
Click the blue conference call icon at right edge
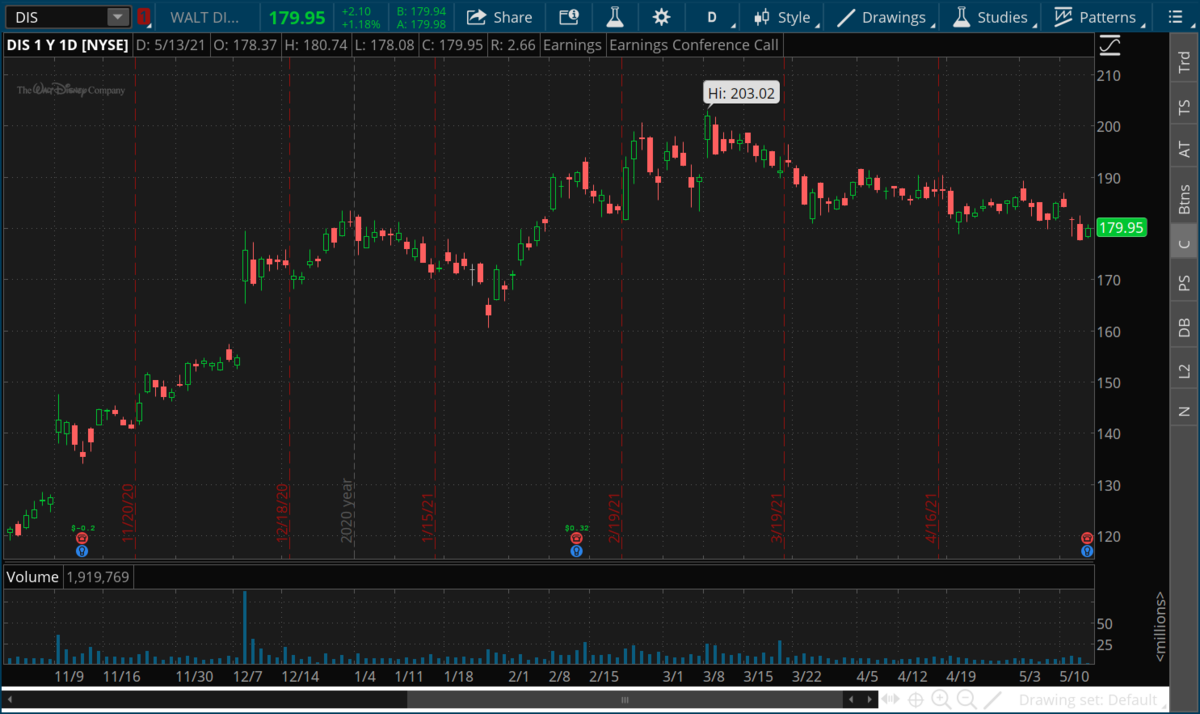click(1086, 550)
